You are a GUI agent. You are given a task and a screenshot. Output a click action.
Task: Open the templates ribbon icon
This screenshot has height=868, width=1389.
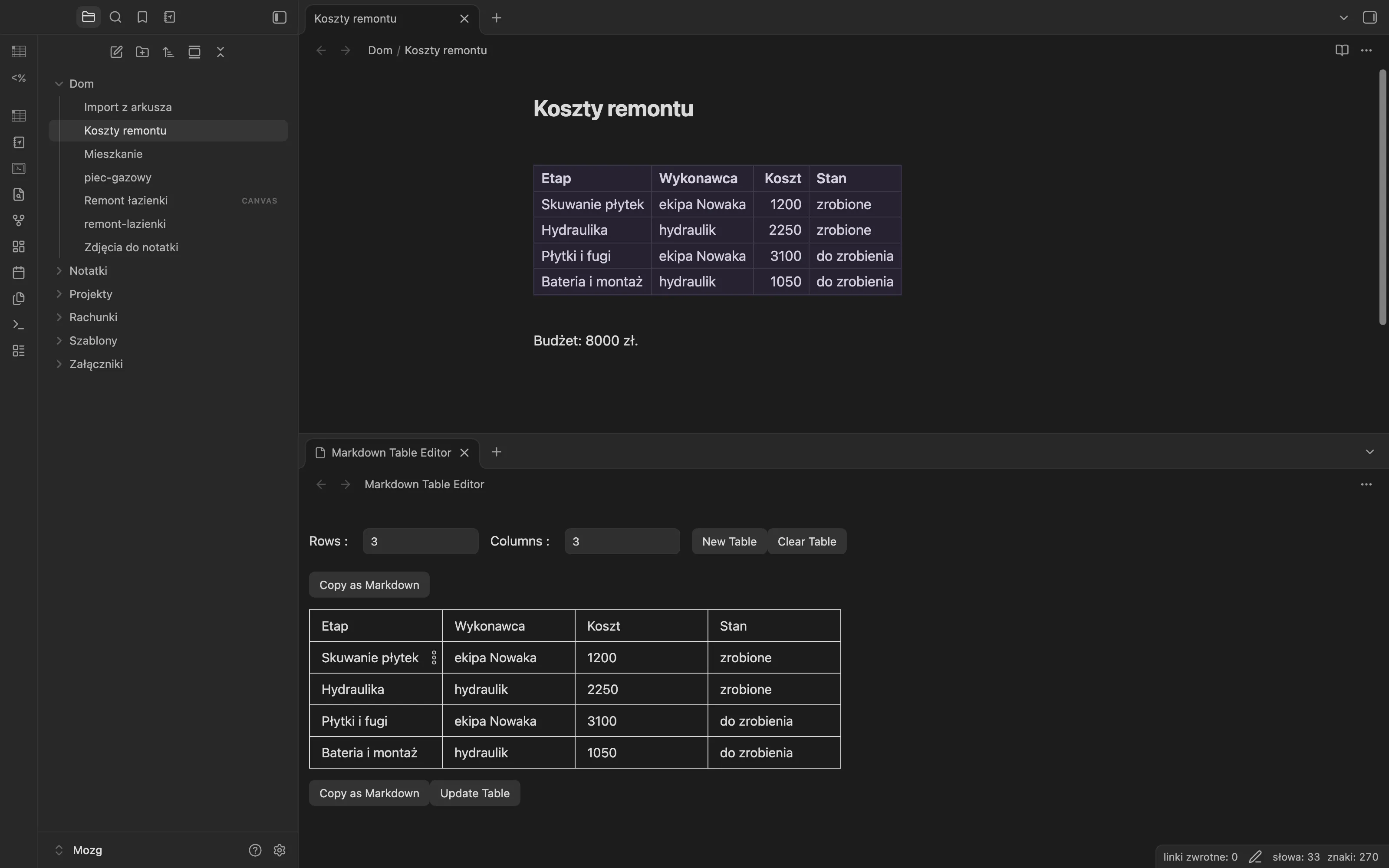18,299
